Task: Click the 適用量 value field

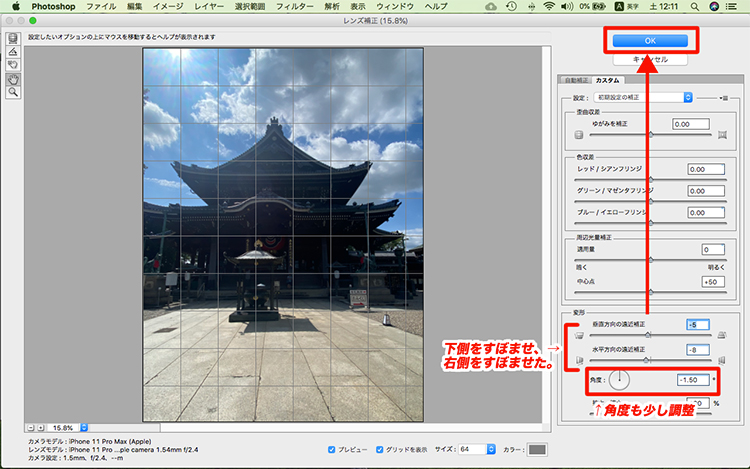Action: coord(713,250)
